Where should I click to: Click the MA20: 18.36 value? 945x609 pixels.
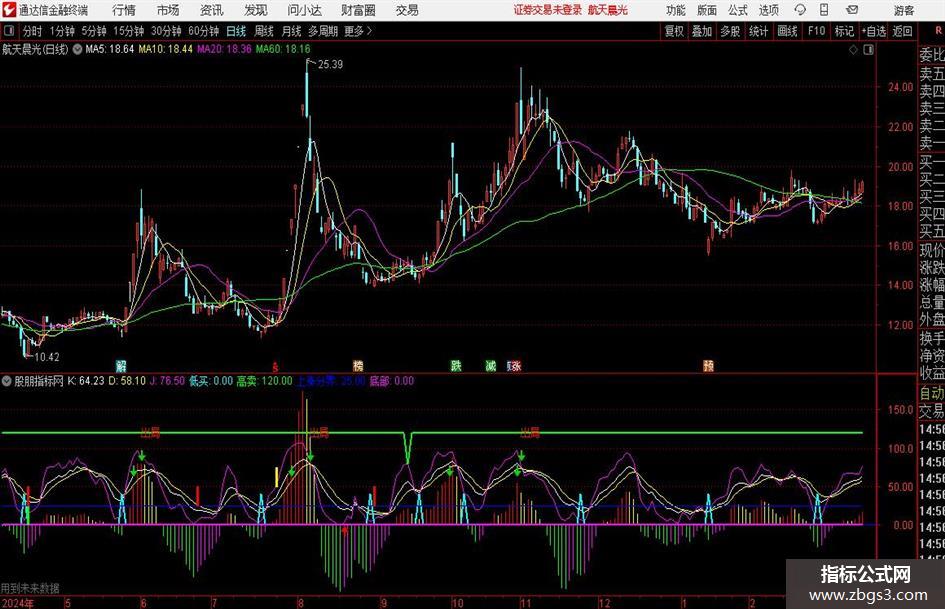[x=224, y=49]
